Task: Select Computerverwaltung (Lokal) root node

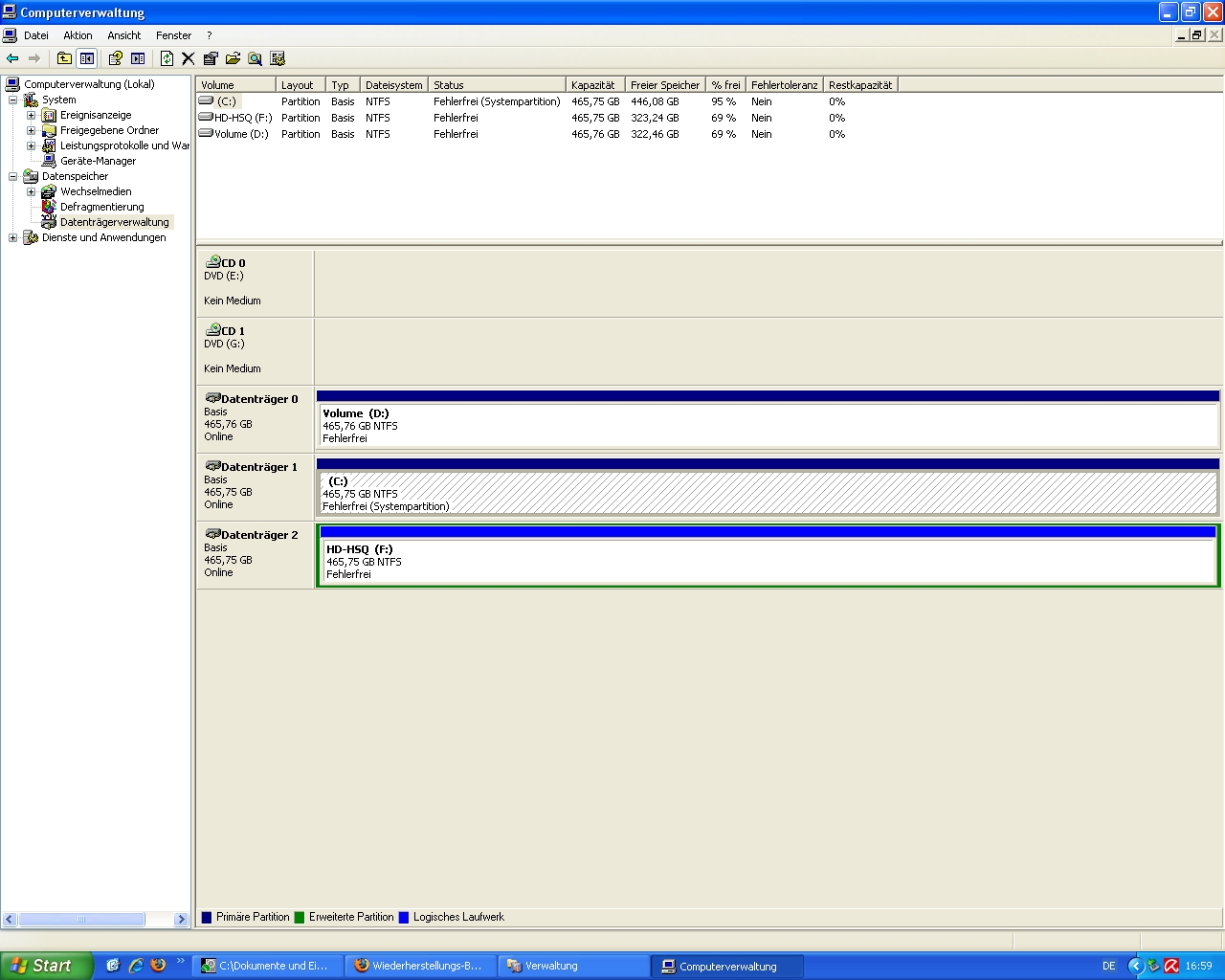Action: [x=89, y=84]
